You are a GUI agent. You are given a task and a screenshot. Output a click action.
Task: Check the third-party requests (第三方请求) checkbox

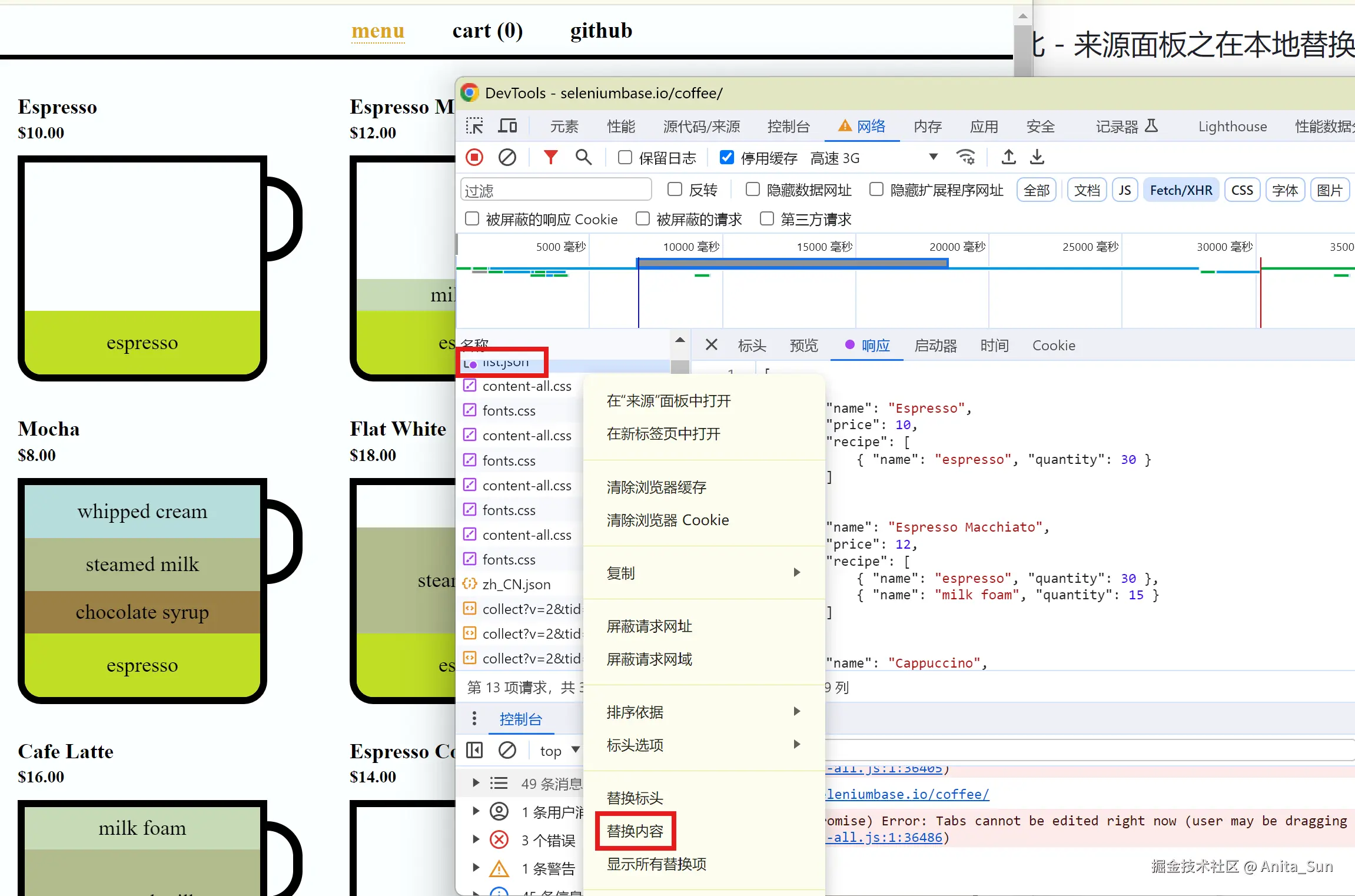pos(767,219)
